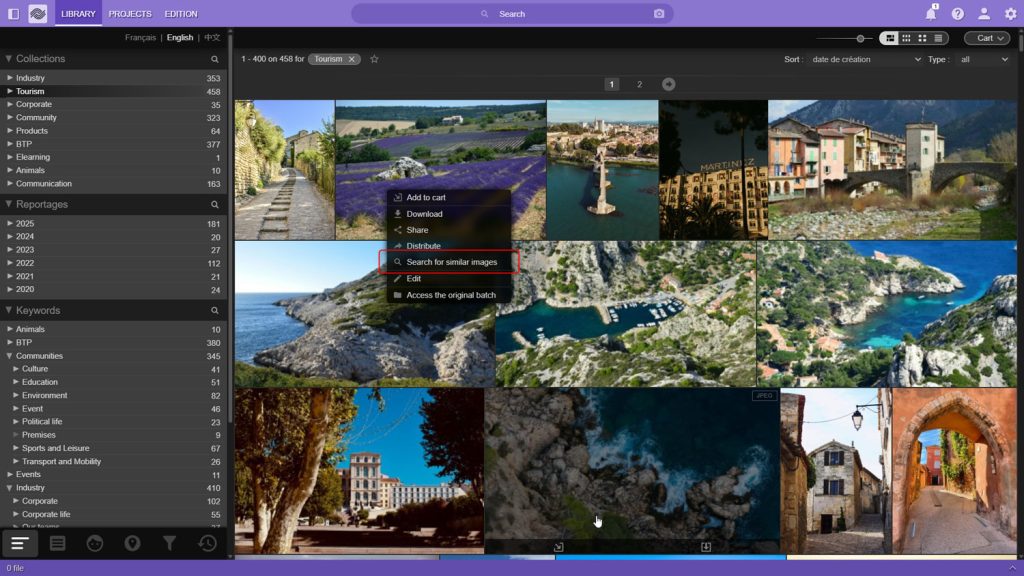Switch language to Français
1024x576 pixels.
140,38
